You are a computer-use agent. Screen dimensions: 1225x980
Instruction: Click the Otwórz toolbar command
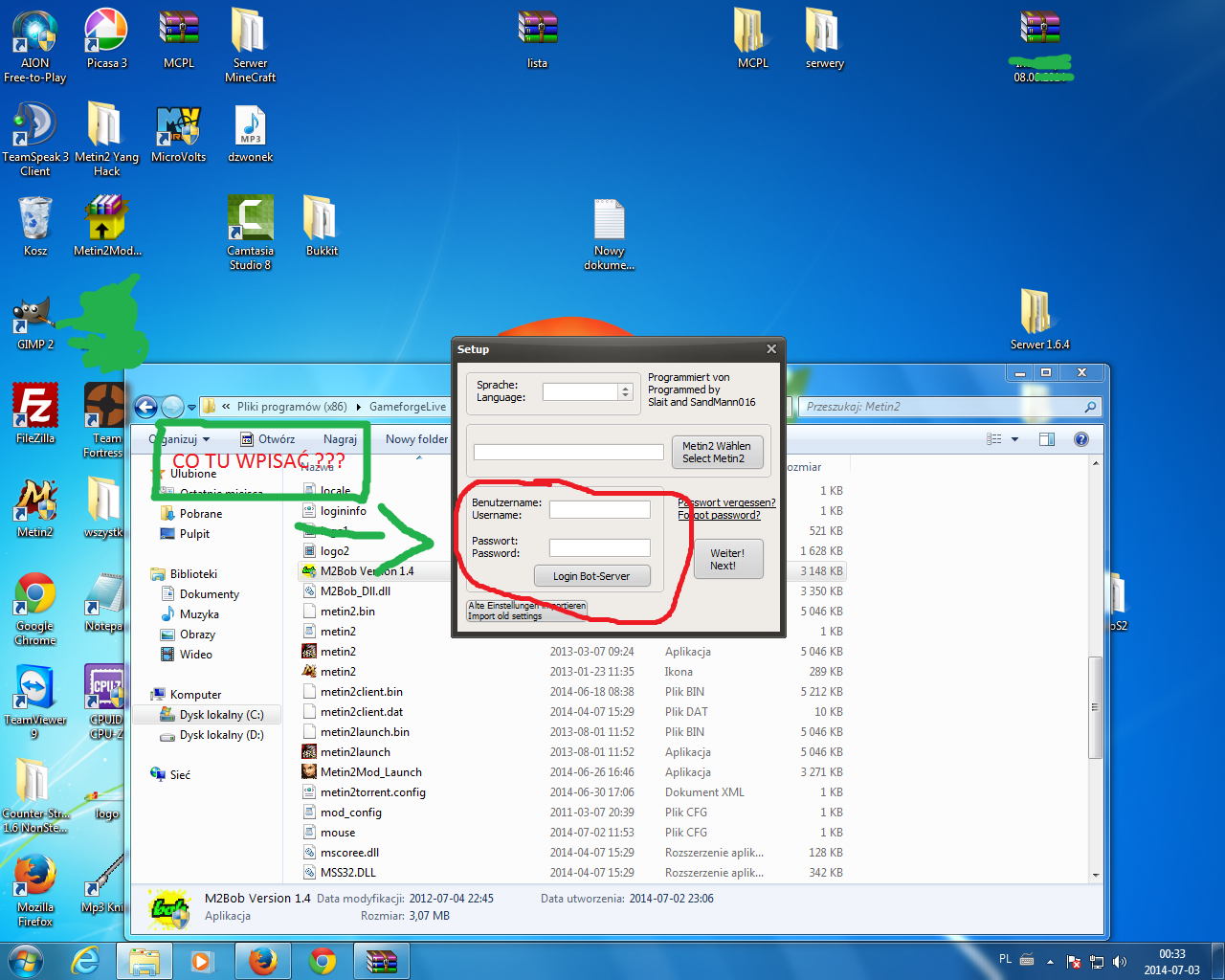click(x=268, y=439)
